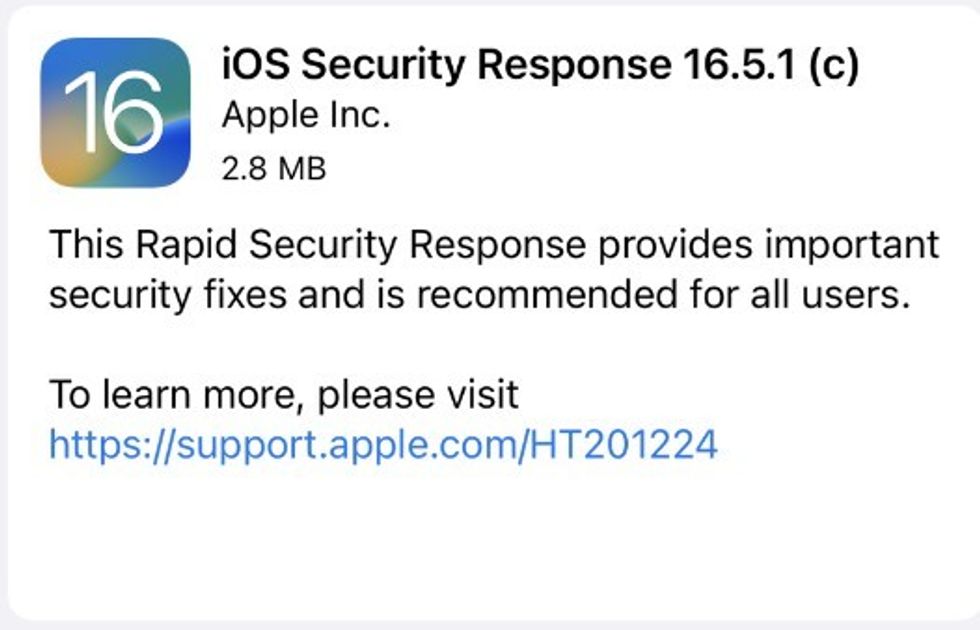Click the word 'provides' in description
This screenshot has height=630, width=980.
click(666, 245)
